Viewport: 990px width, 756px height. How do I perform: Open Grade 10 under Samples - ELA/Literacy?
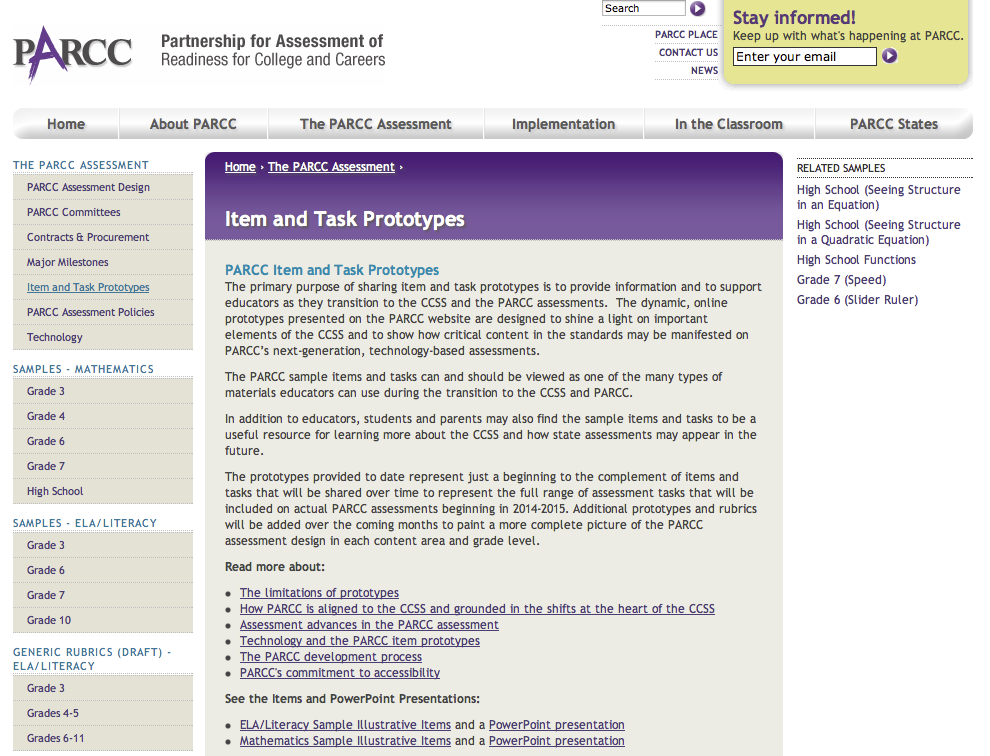pos(103,620)
